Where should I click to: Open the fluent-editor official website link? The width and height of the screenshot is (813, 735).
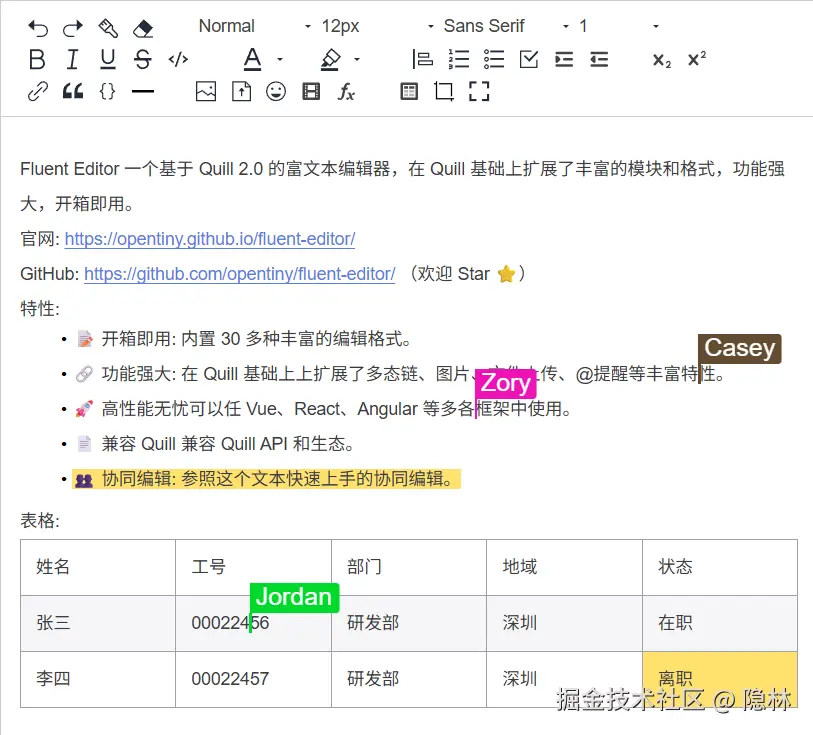[210, 239]
